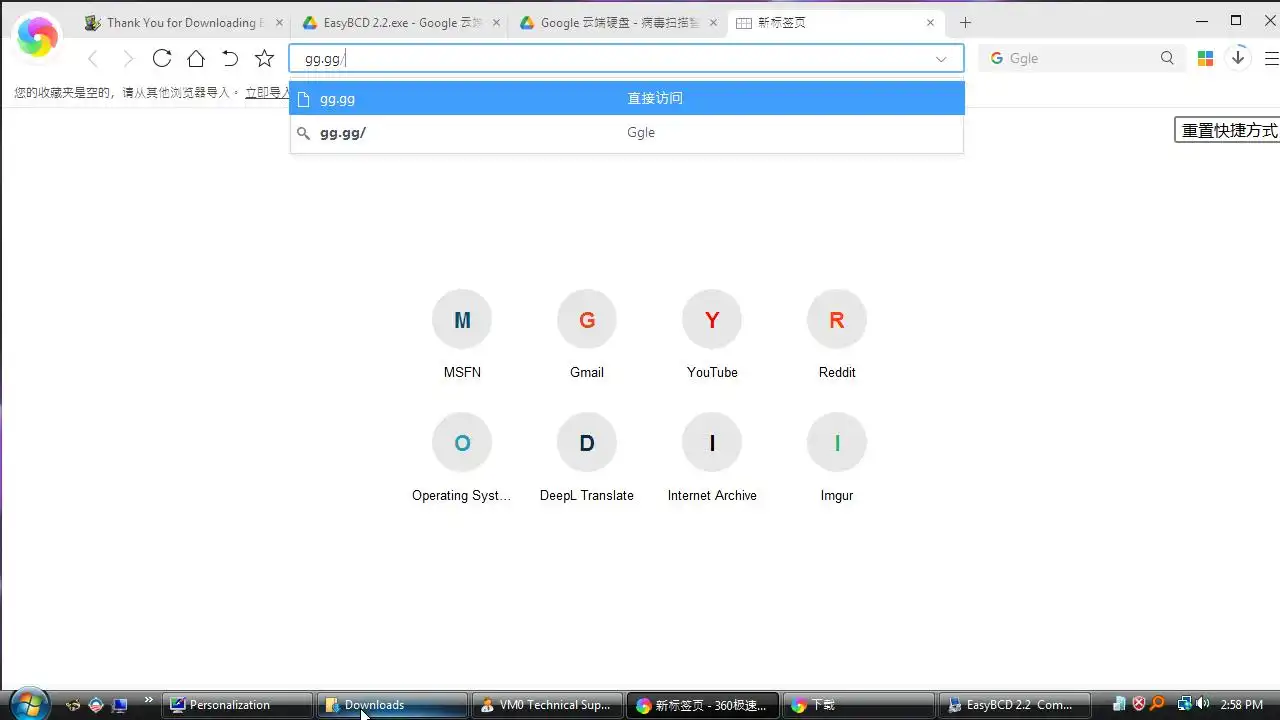1280x720 pixels.
Task: Click the 2:58 PM clock
Action: click(1242, 705)
